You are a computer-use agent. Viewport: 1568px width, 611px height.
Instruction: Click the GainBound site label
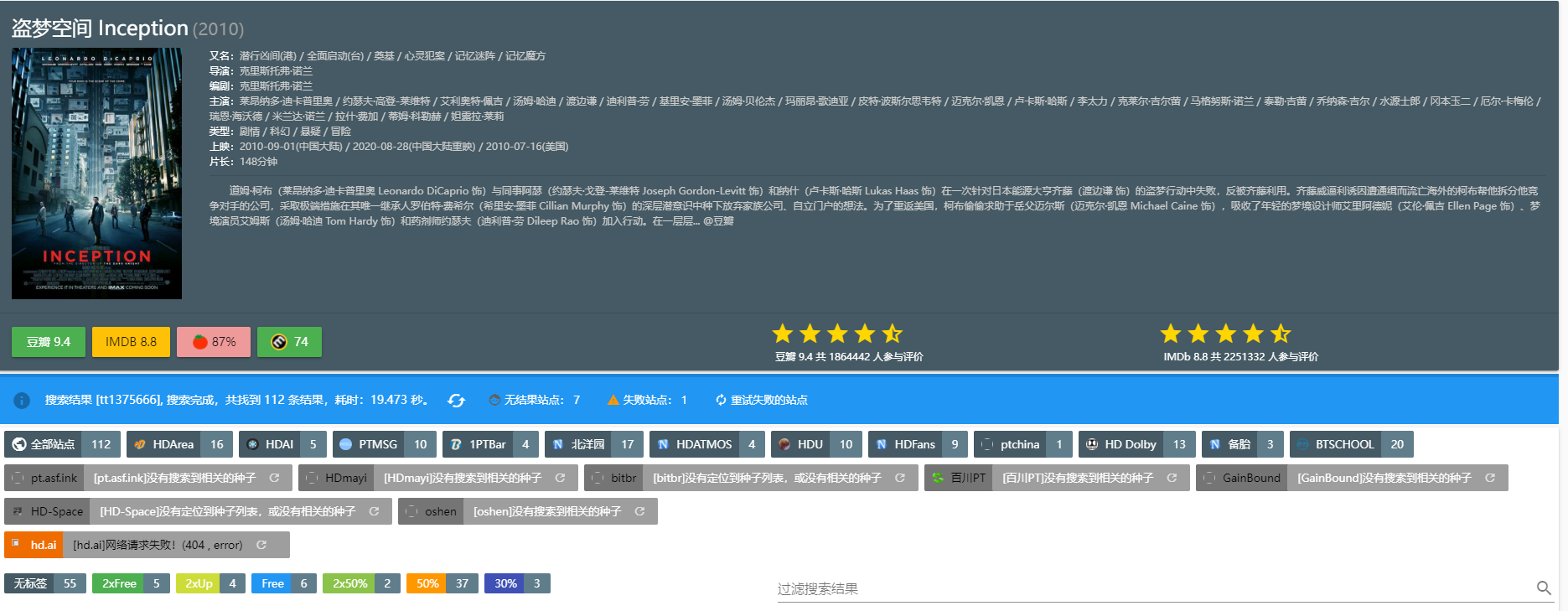pos(1242,478)
